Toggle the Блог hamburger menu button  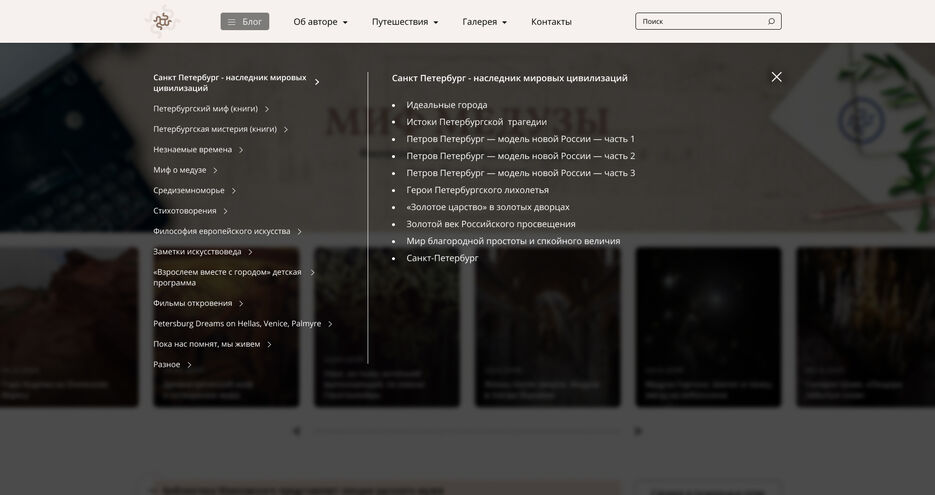pos(245,21)
